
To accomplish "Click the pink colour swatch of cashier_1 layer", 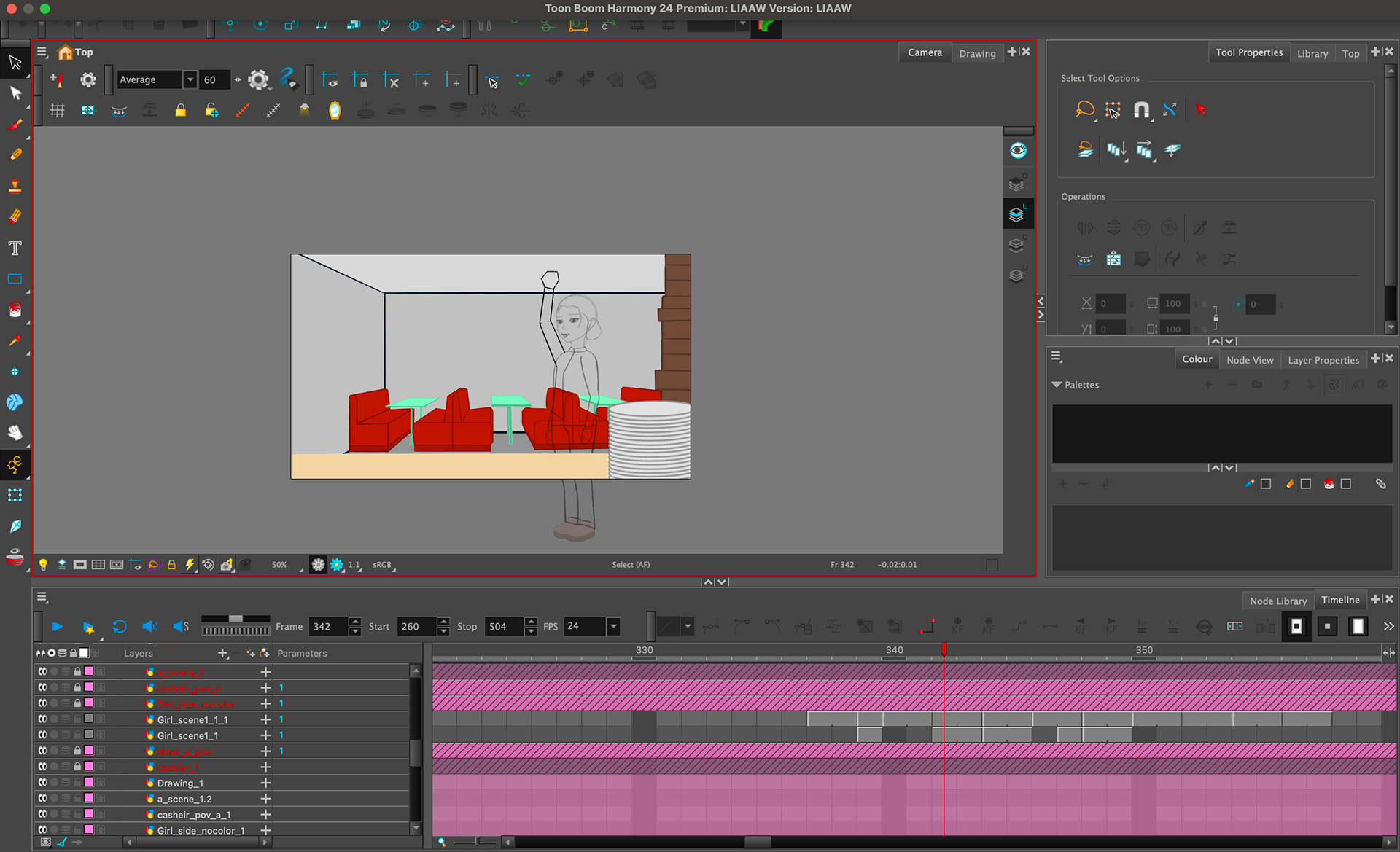I will (x=88, y=767).
